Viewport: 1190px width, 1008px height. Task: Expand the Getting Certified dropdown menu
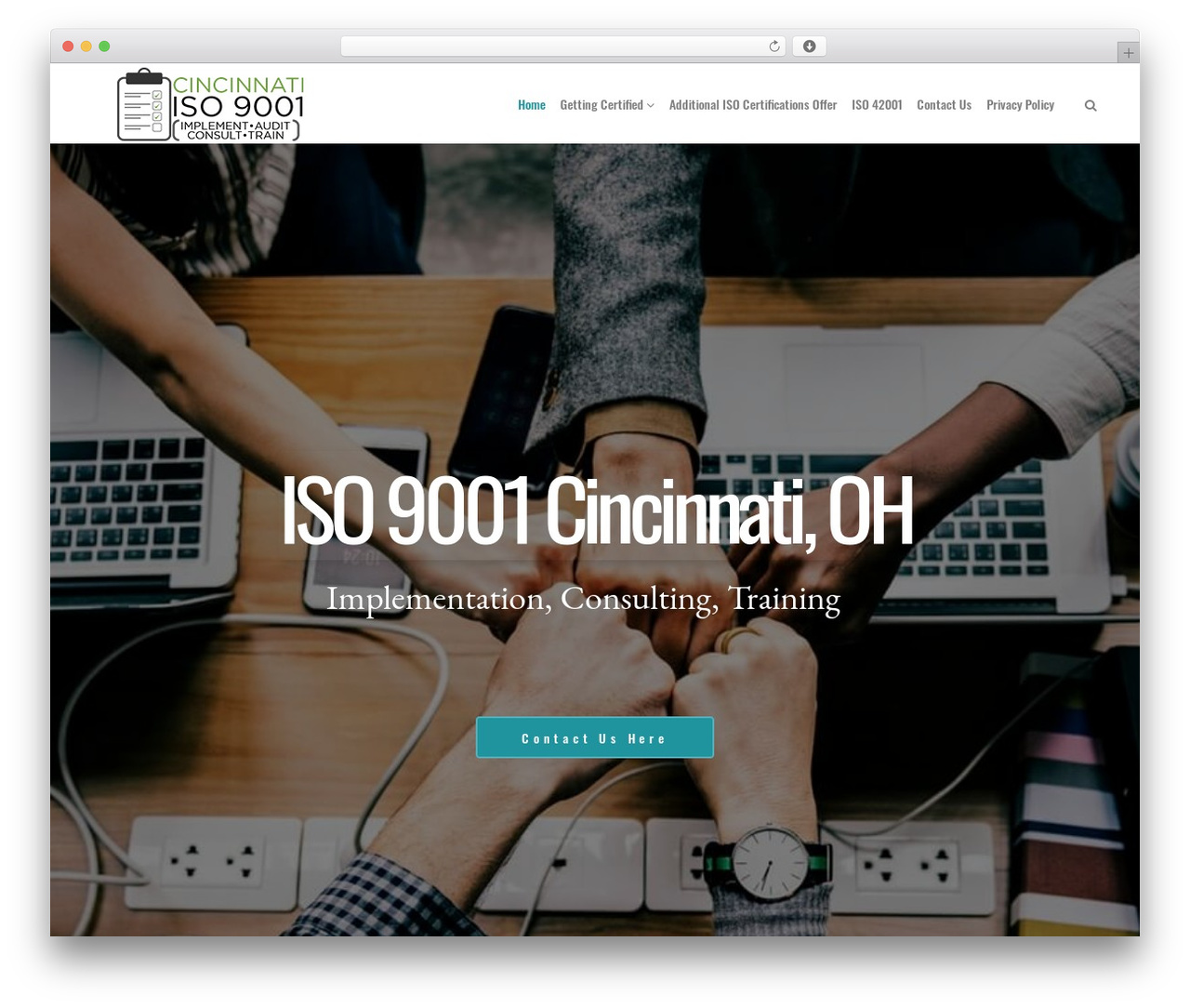607,105
